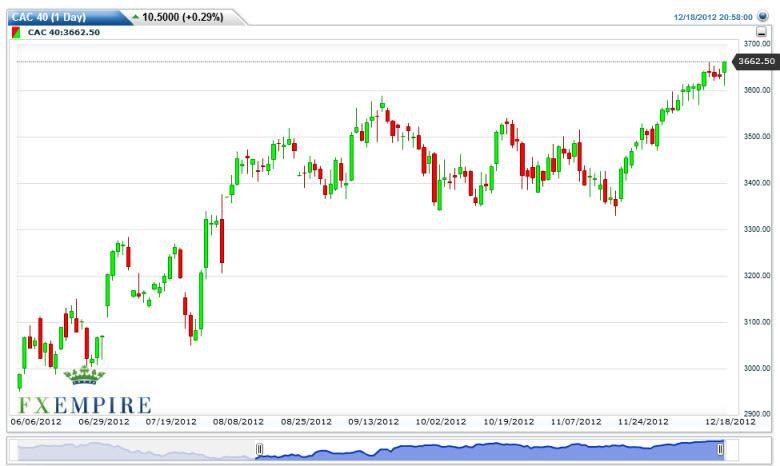Click the 3500.00 price axis label
The image size is (780, 466).
755,136
